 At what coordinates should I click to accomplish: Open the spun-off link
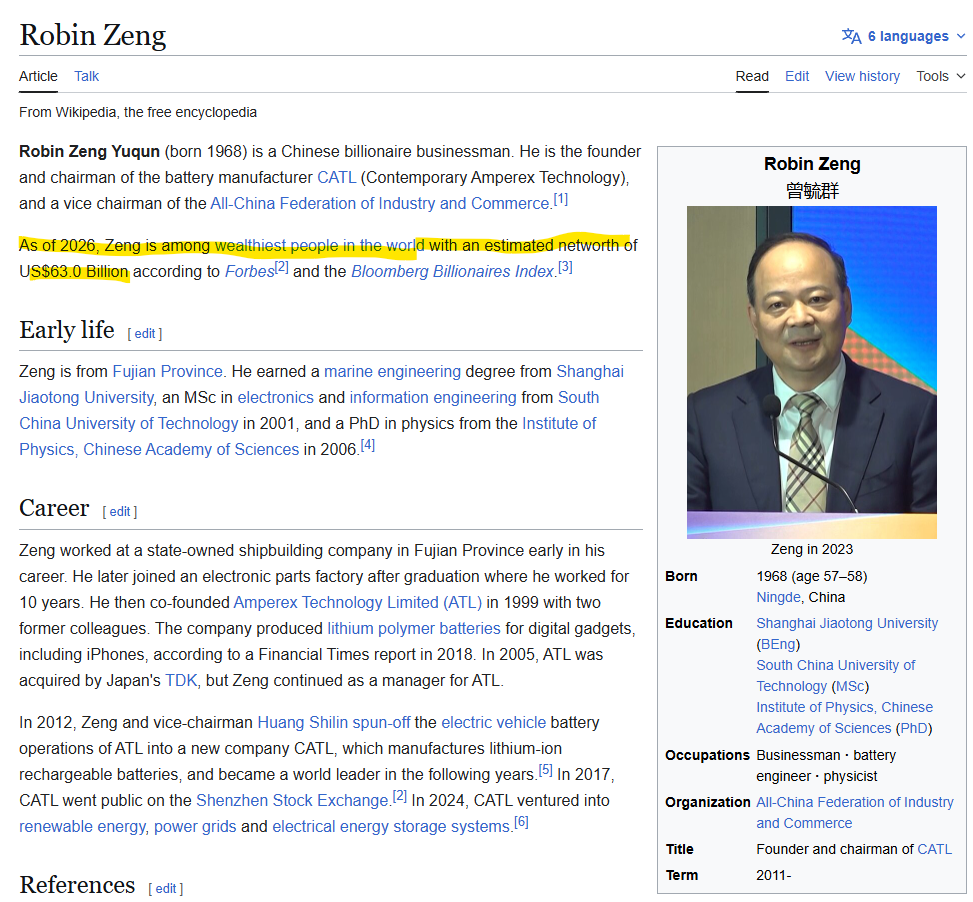point(381,723)
